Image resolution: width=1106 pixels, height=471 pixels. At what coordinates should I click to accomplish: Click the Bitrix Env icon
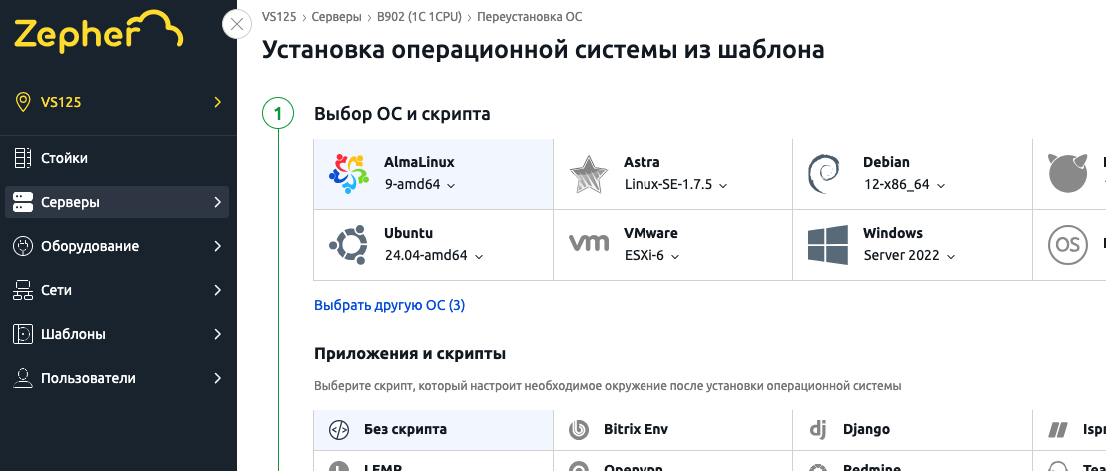click(578, 430)
